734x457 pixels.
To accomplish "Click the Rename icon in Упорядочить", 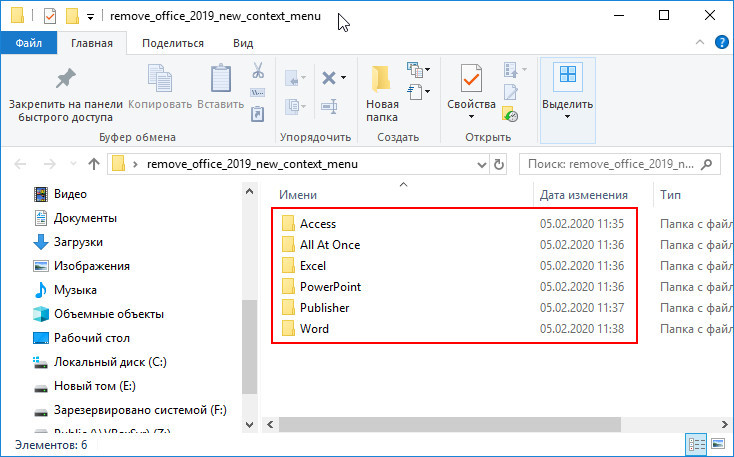I will tap(330, 107).
